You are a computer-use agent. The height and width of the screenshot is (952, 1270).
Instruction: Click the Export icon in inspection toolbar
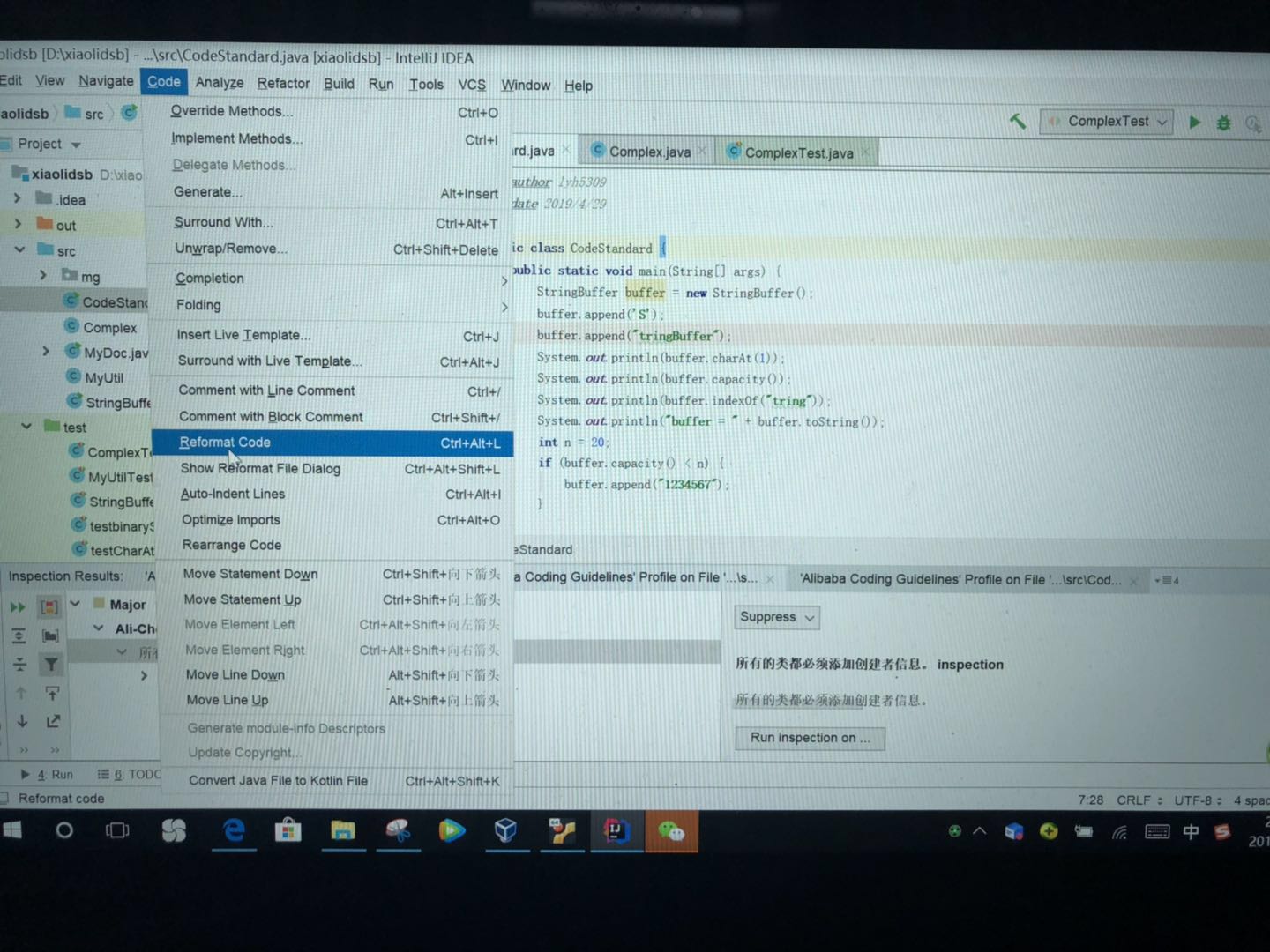(x=53, y=721)
